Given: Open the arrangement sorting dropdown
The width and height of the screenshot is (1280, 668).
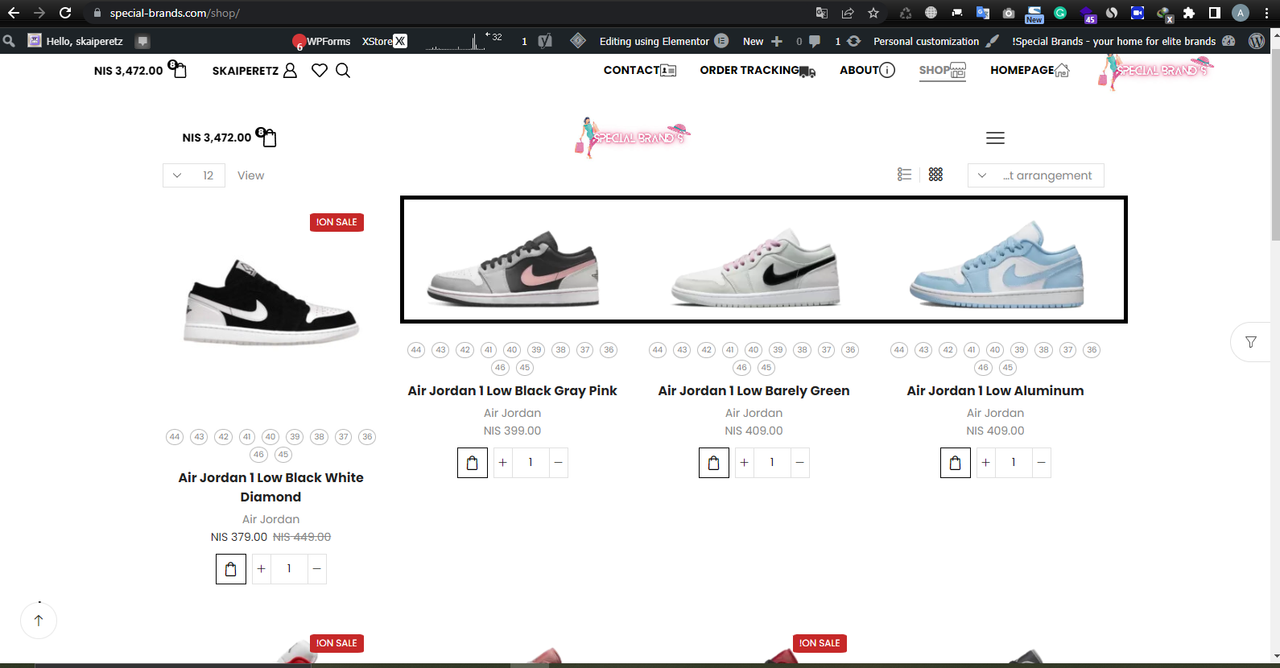Looking at the screenshot, I should point(1036,175).
